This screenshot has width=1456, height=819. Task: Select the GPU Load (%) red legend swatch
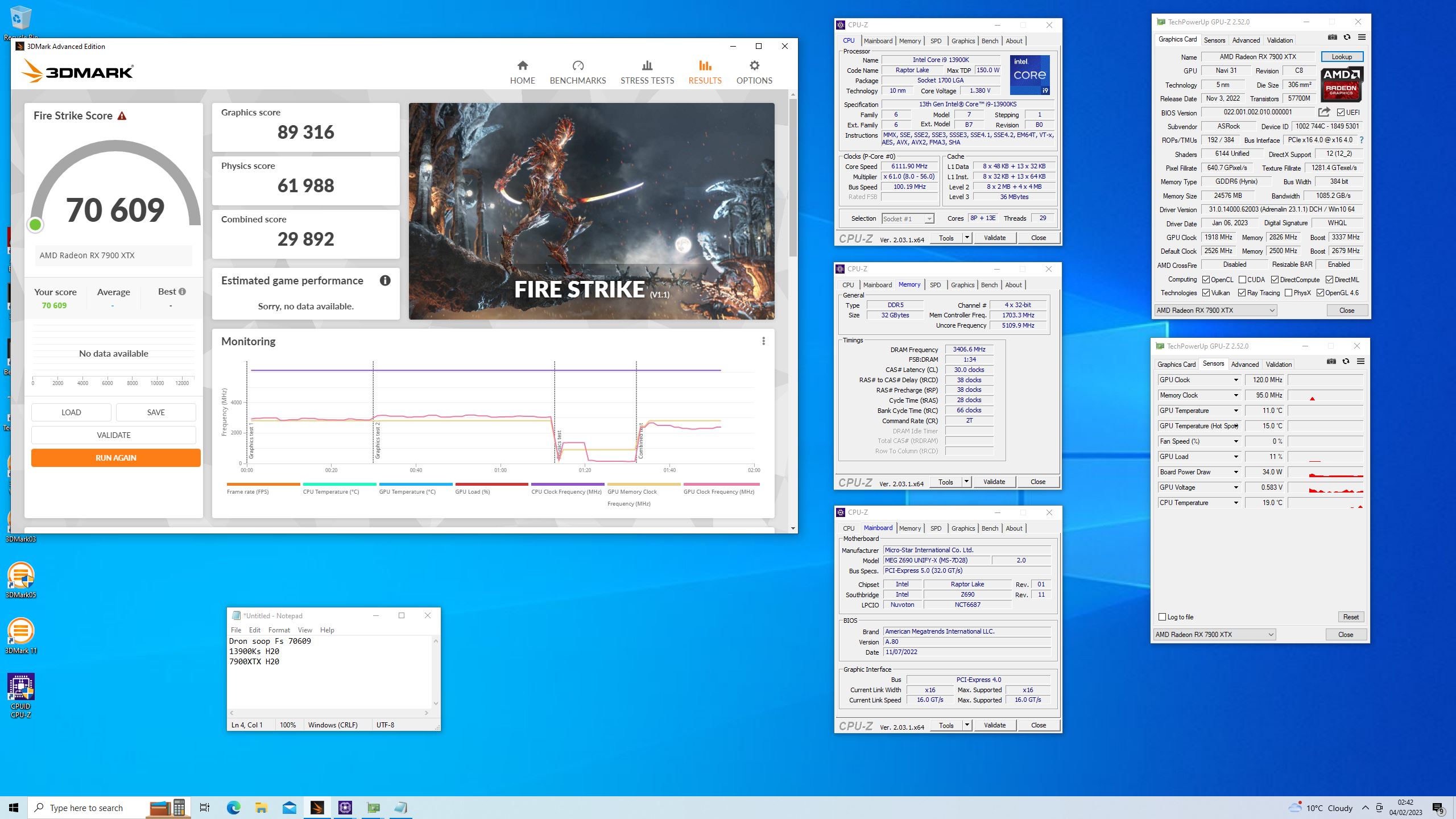click(x=491, y=485)
